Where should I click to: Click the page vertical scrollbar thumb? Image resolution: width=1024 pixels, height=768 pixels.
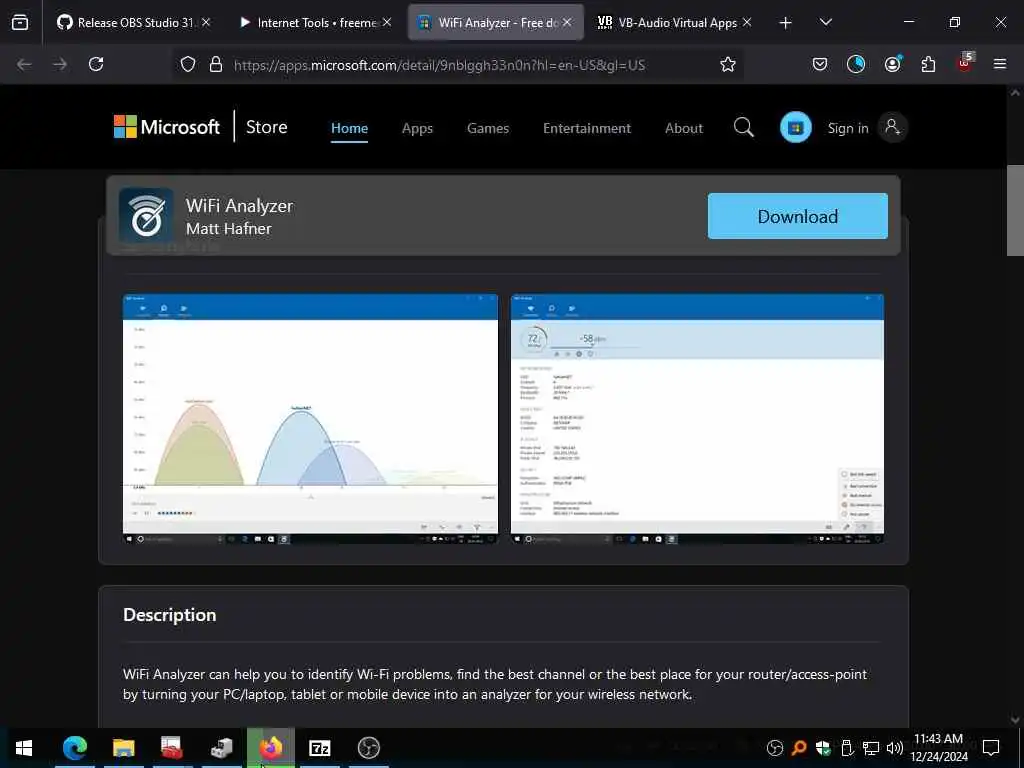[1015, 210]
